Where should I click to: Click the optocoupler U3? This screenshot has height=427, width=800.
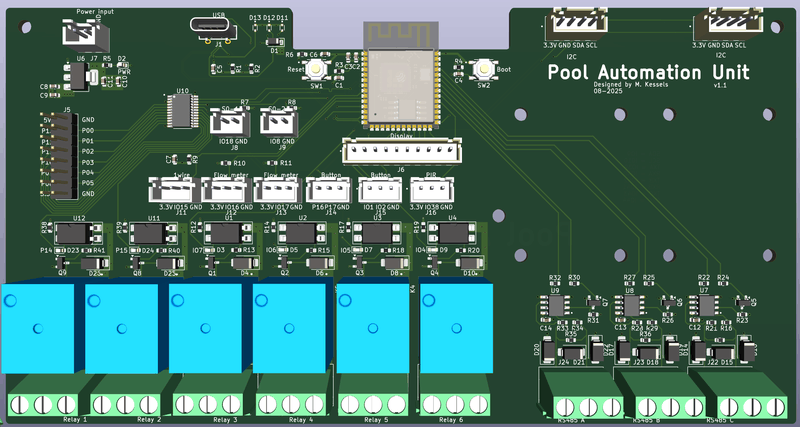377,233
